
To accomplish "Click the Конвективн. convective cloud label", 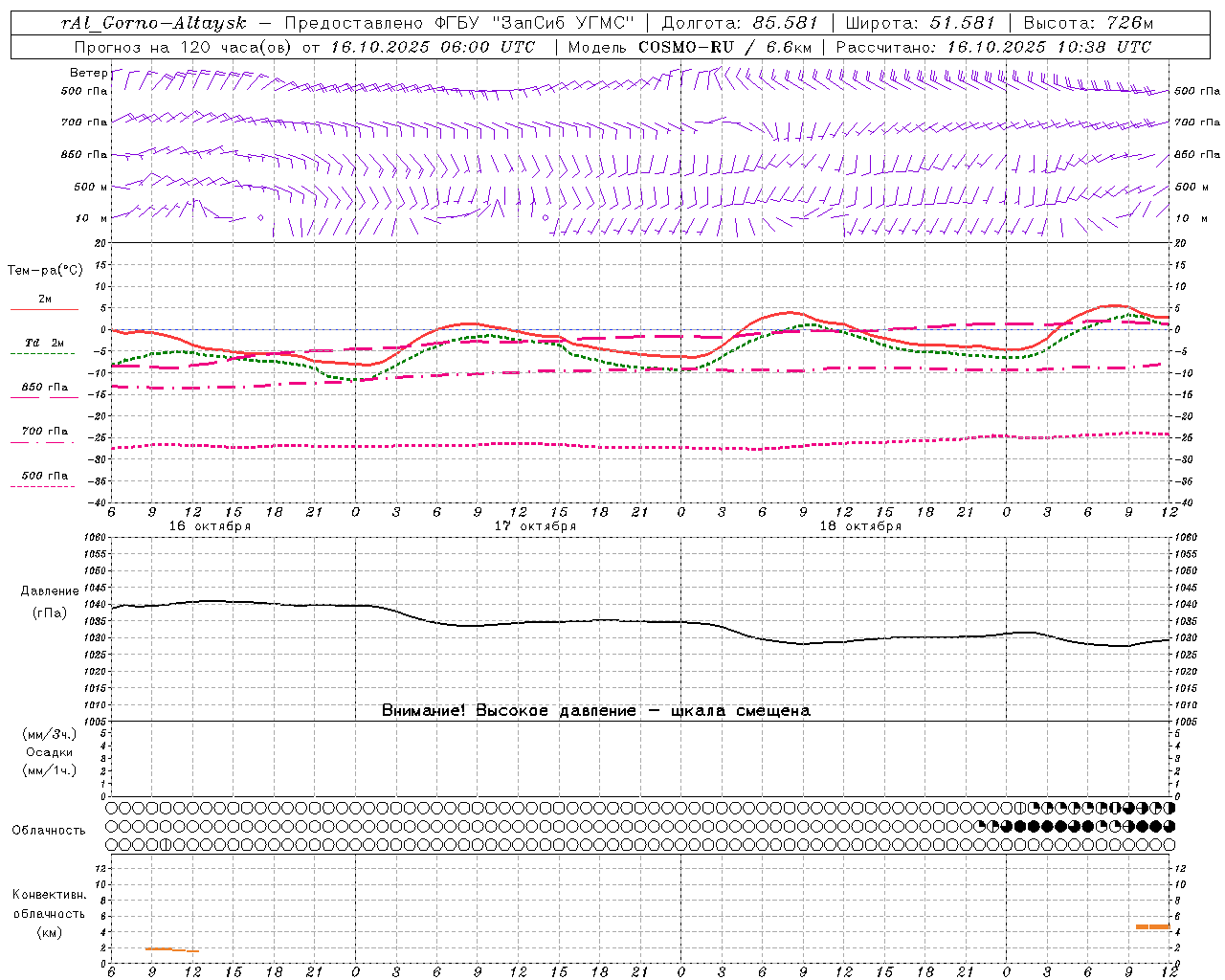I will tap(49, 895).
